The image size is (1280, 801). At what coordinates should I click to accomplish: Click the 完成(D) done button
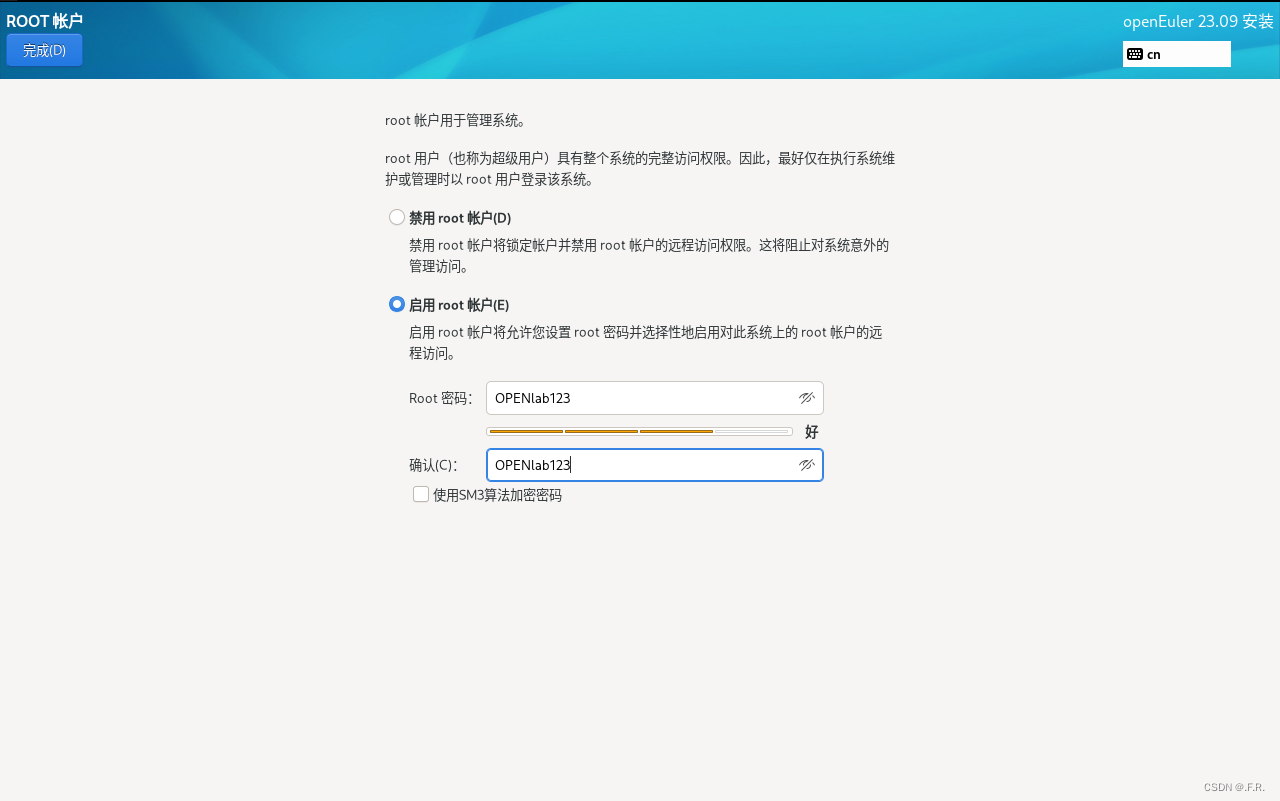click(x=44, y=50)
